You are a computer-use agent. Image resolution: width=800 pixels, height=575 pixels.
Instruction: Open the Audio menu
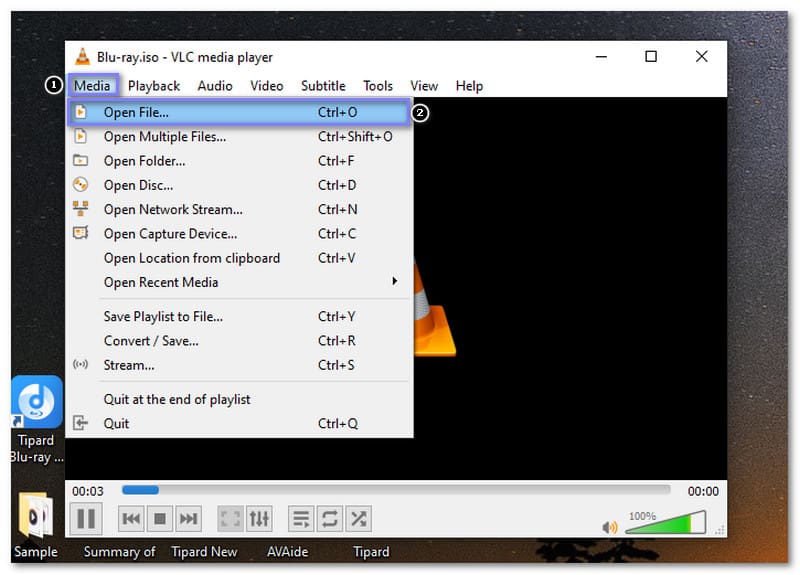coord(215,86)
